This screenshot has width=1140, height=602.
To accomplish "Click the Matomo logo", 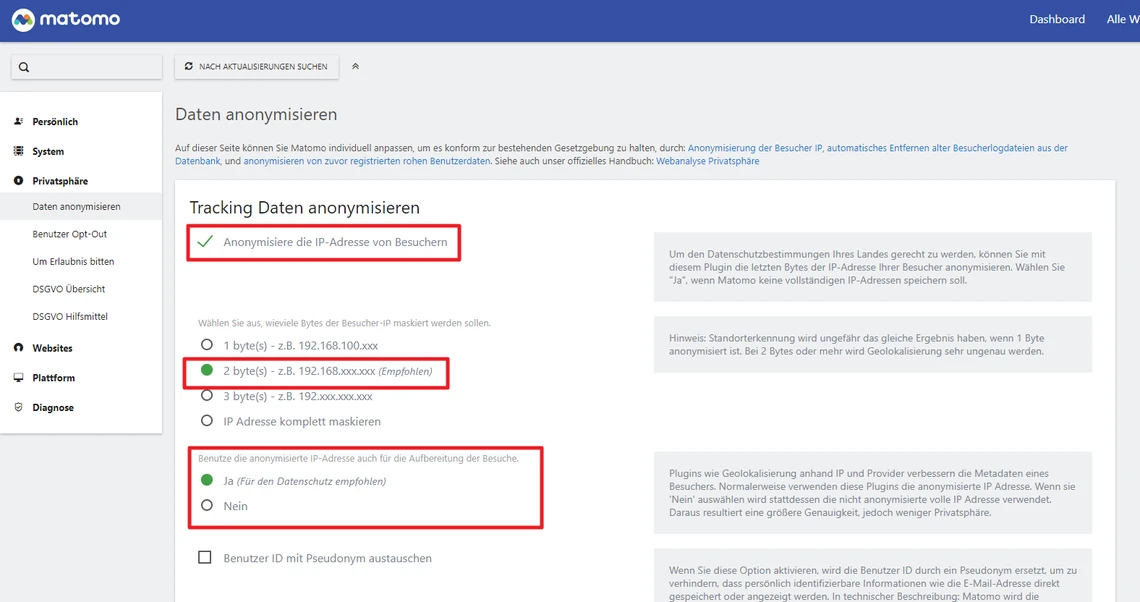I will (x=65, y=20).
